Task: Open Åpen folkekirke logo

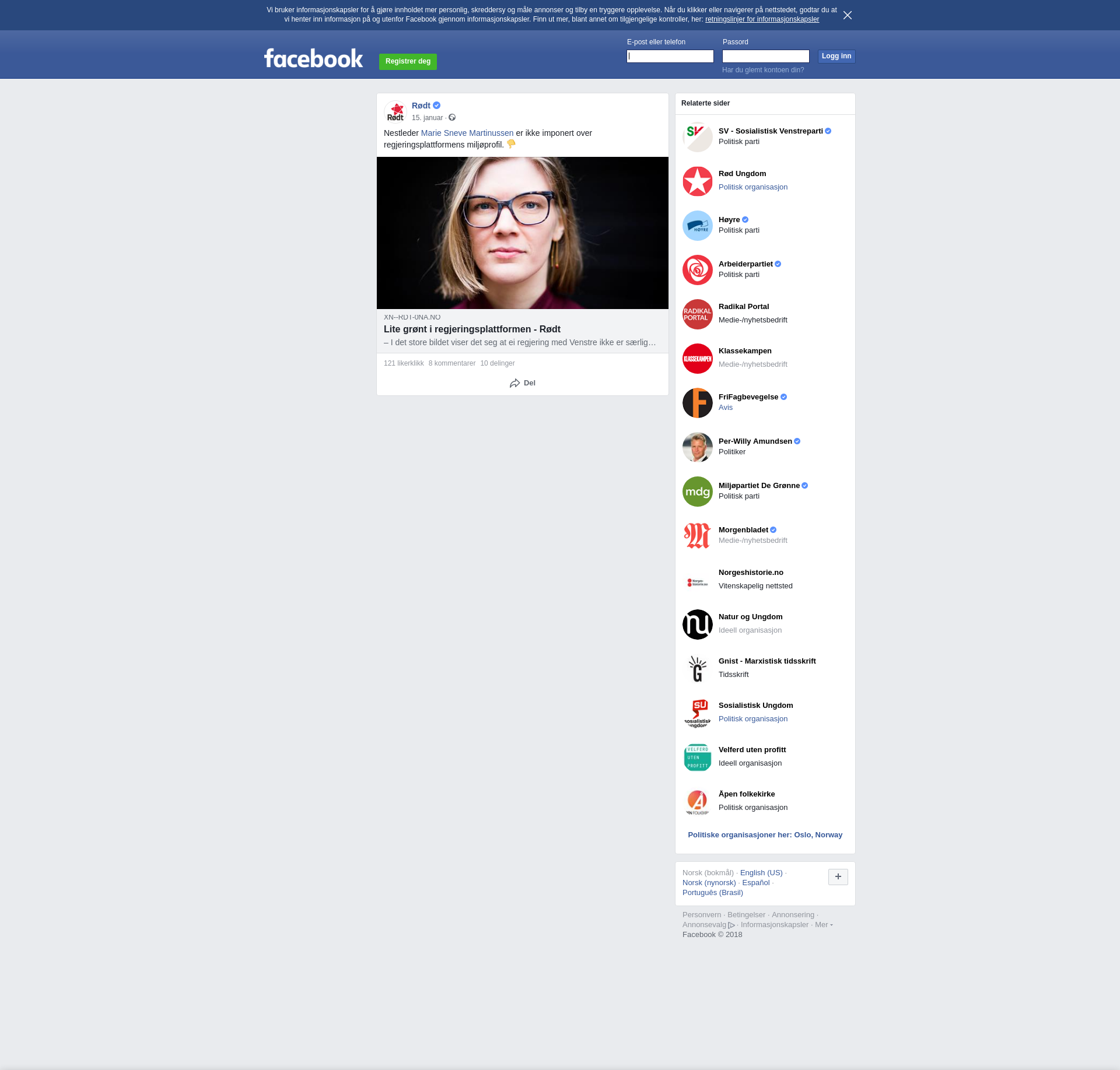Action: pos(698,802)
